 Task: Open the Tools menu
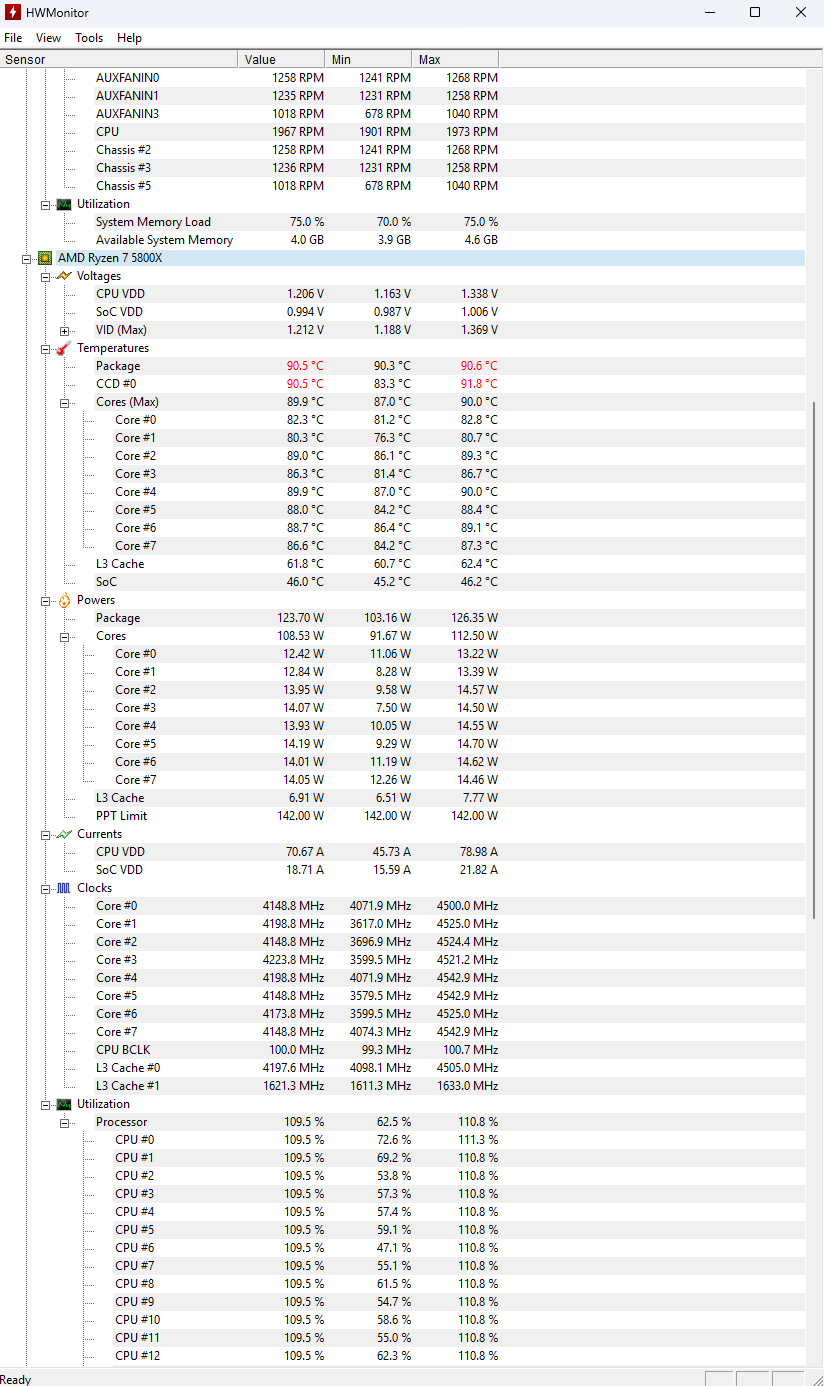89,38
